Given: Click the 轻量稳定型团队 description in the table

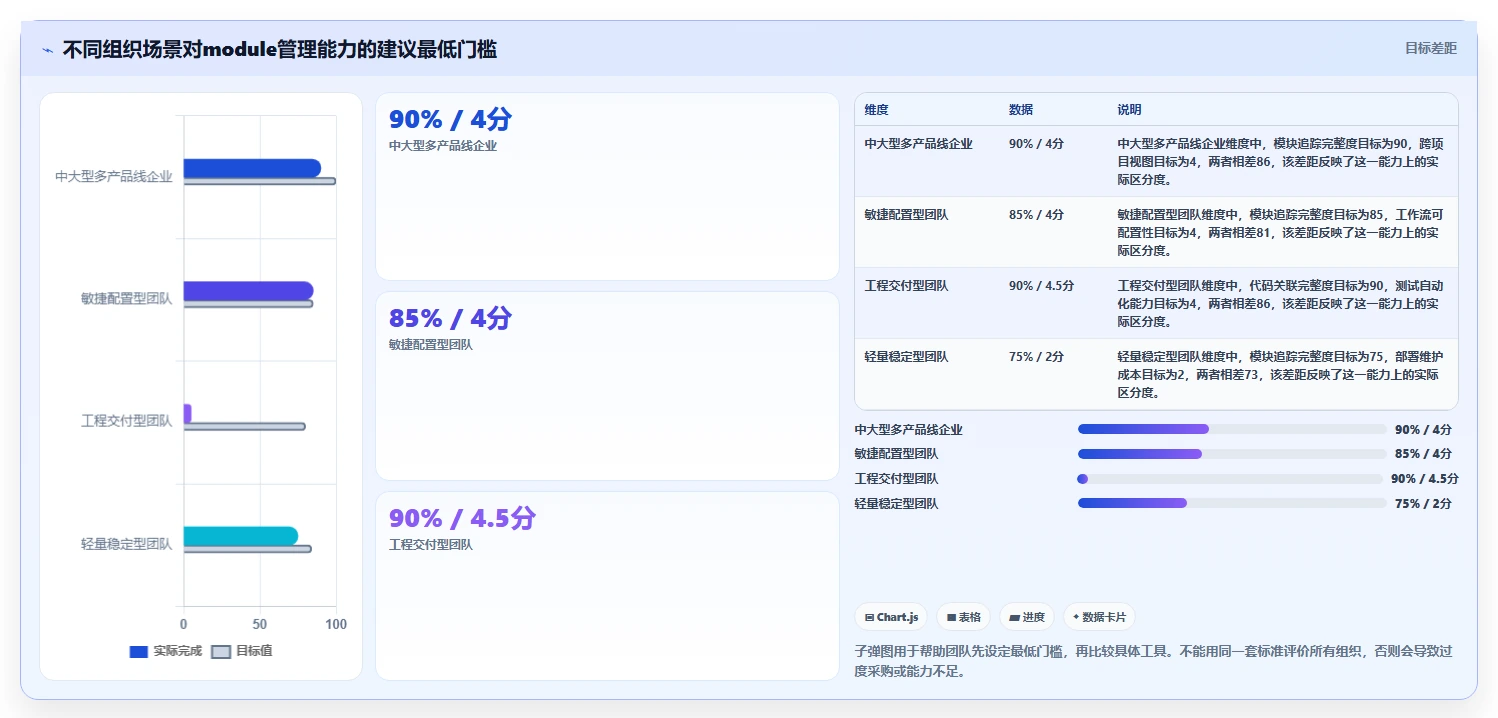Looking at the screenshot, I should click(x=1281, y=375).
